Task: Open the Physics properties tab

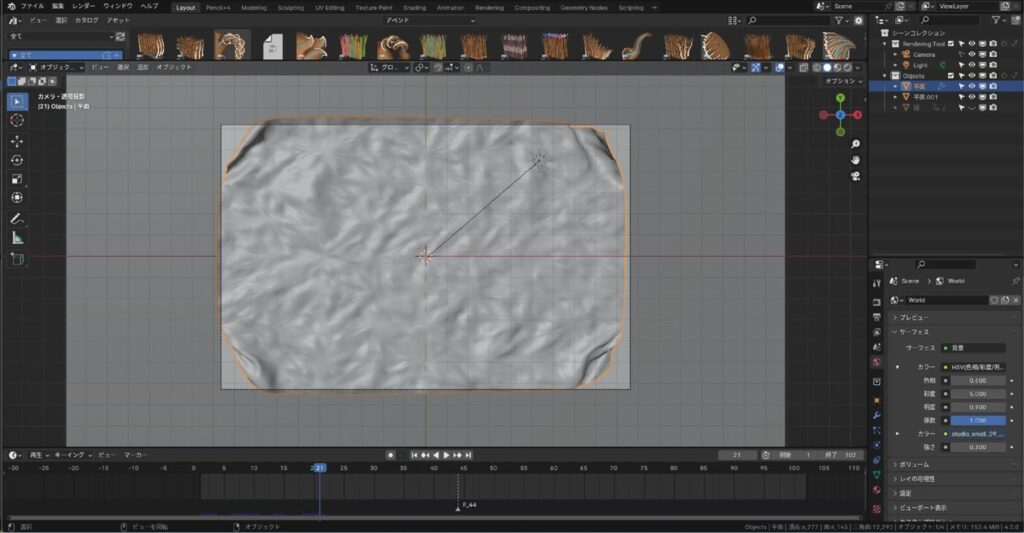Action: (876, 445)
